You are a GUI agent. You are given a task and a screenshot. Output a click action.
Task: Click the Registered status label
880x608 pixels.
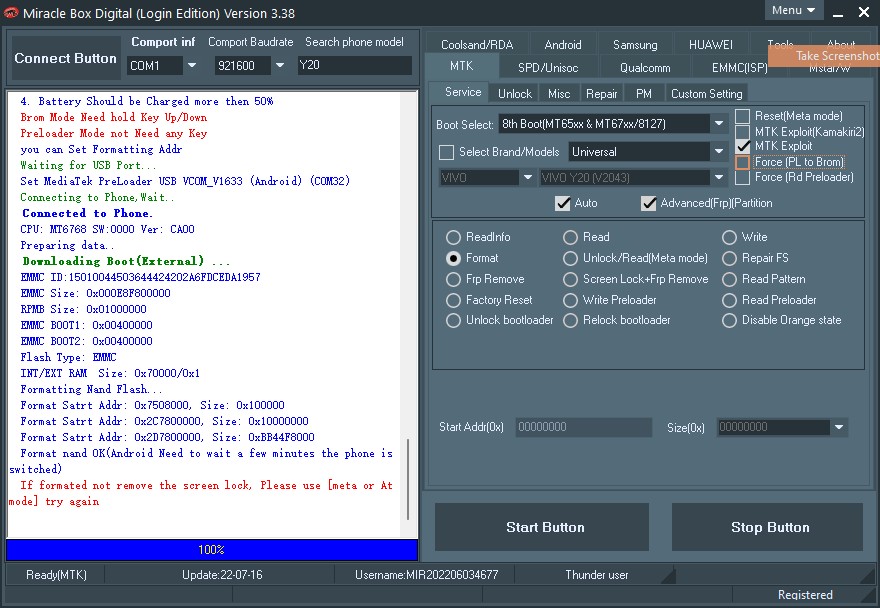tap(805, 595)
